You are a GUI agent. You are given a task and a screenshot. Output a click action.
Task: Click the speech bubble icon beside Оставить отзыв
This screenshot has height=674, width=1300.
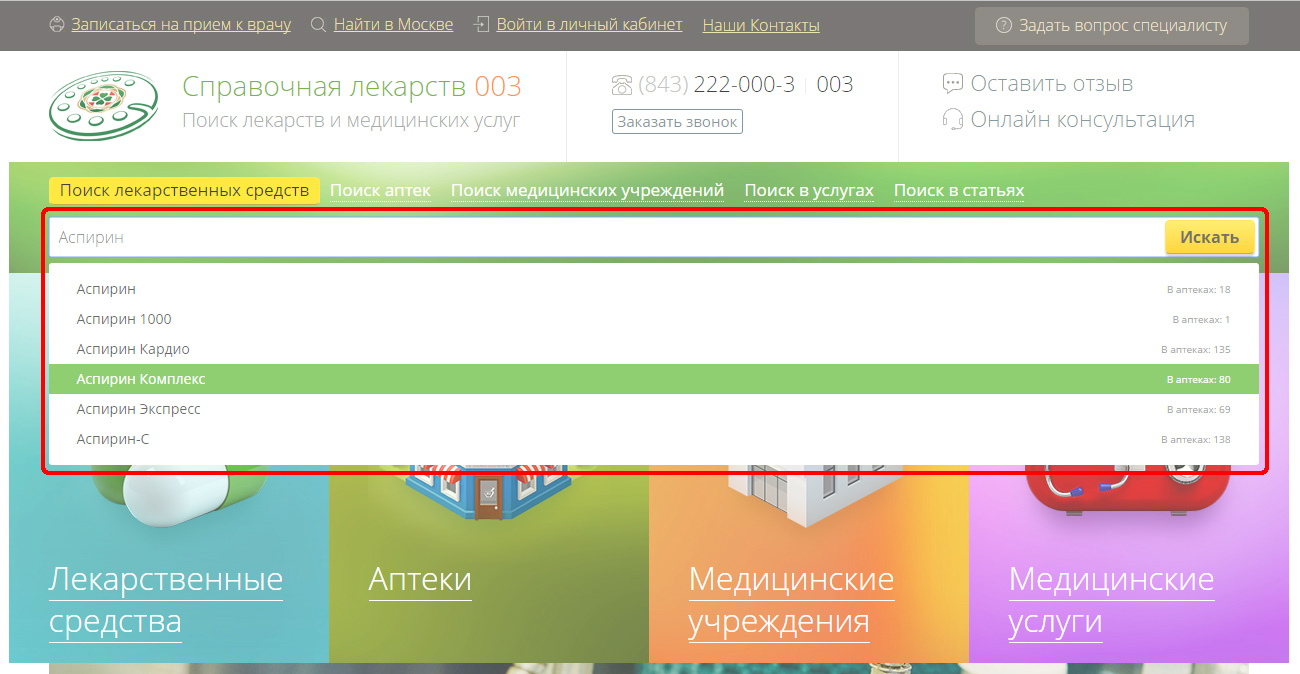[953, 84]
